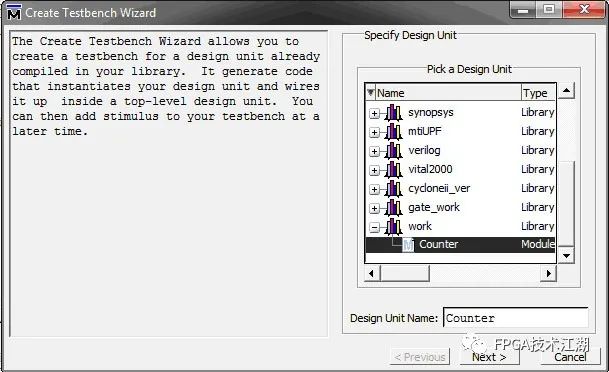Click the gate_work library icon
This screenshot has width=609, height=372.
pyautogui.click(x=393, y=208)
